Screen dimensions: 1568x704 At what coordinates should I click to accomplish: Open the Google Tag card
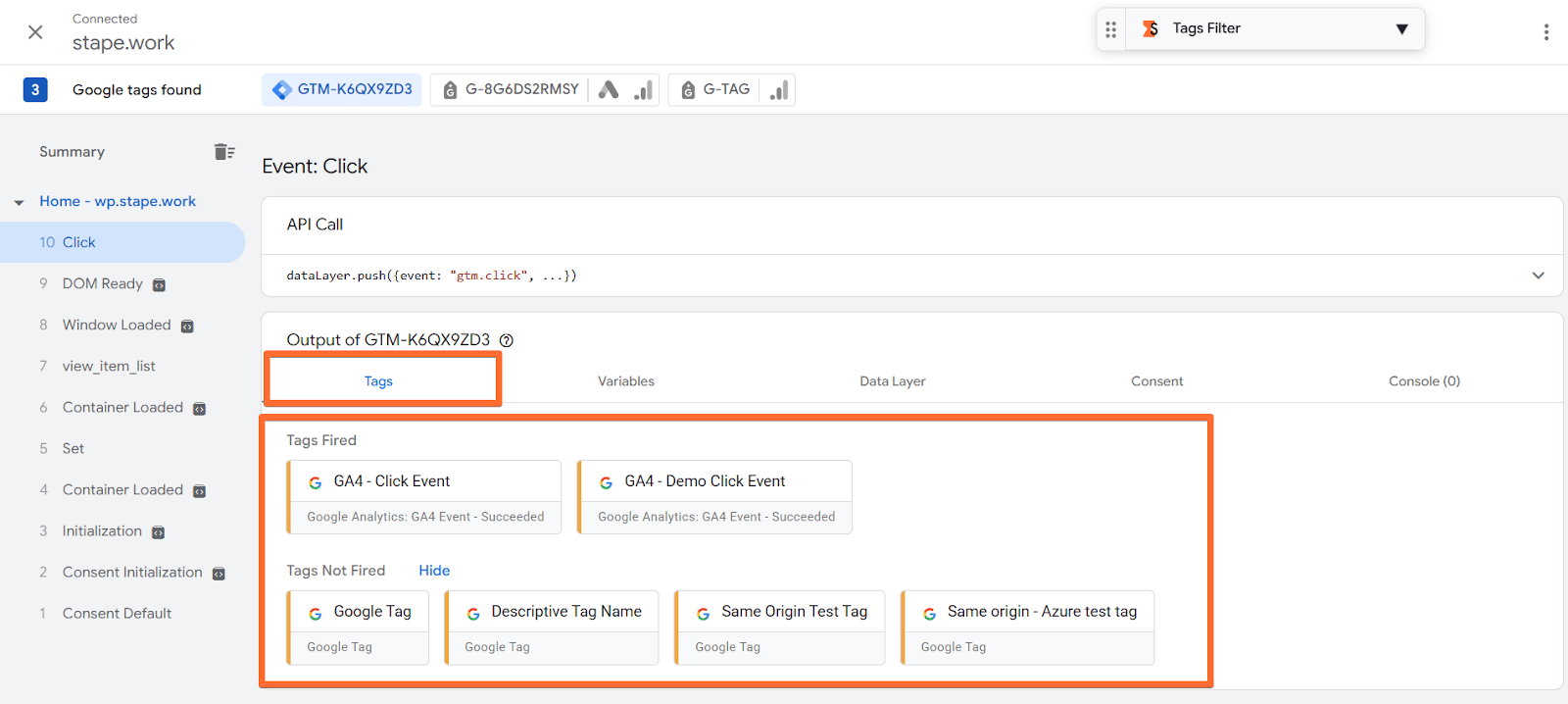pos(358,628)
